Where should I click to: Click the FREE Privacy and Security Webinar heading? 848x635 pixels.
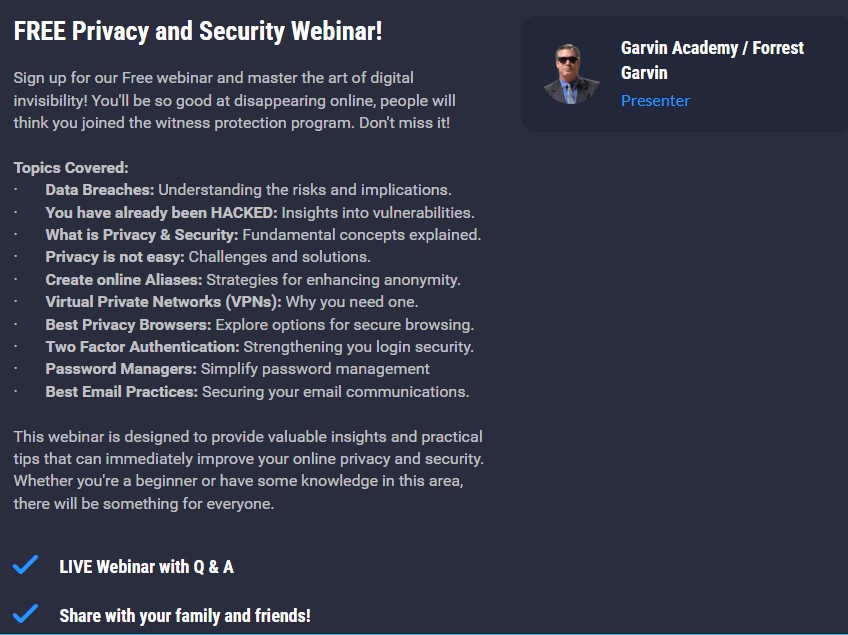pos(198,31)
